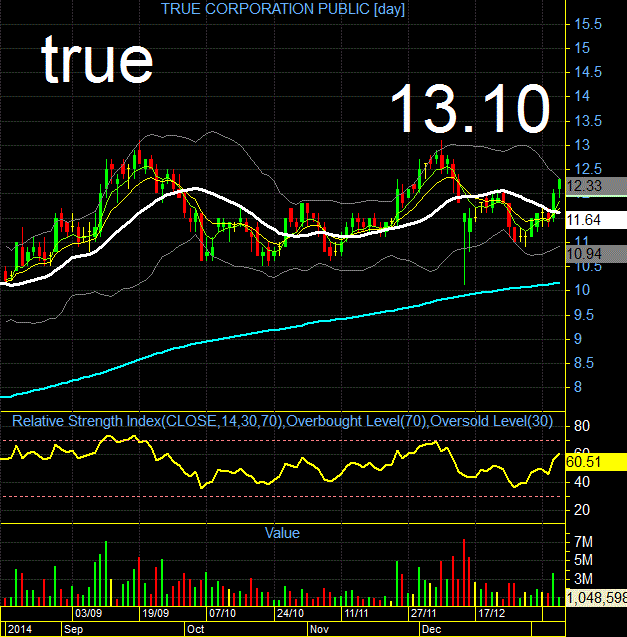Click the 14.5 price axis label
The height and width of the screenshot is (637, 627).
point(588,72)
